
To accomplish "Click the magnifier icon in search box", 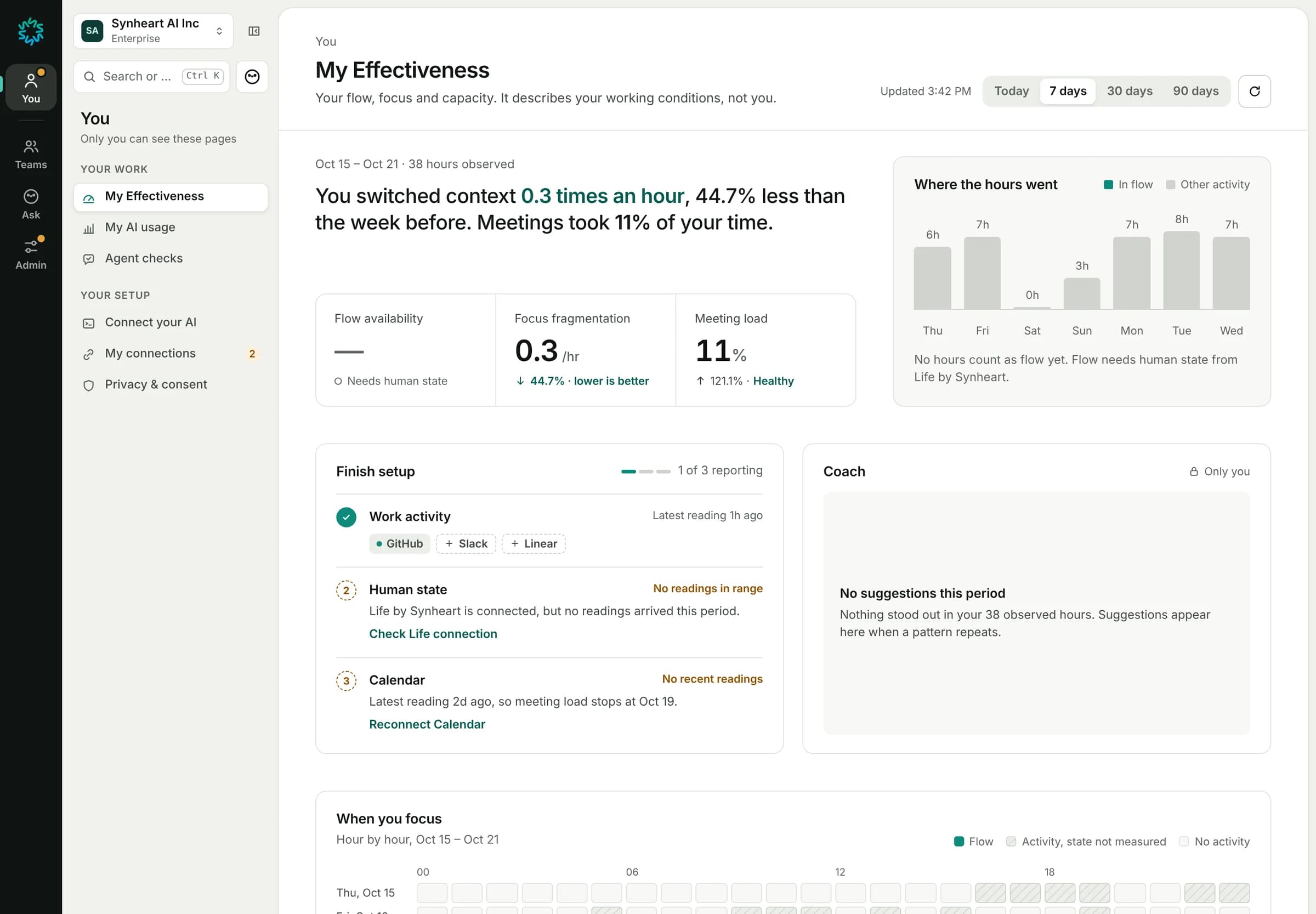I will (x=89, y=76).
